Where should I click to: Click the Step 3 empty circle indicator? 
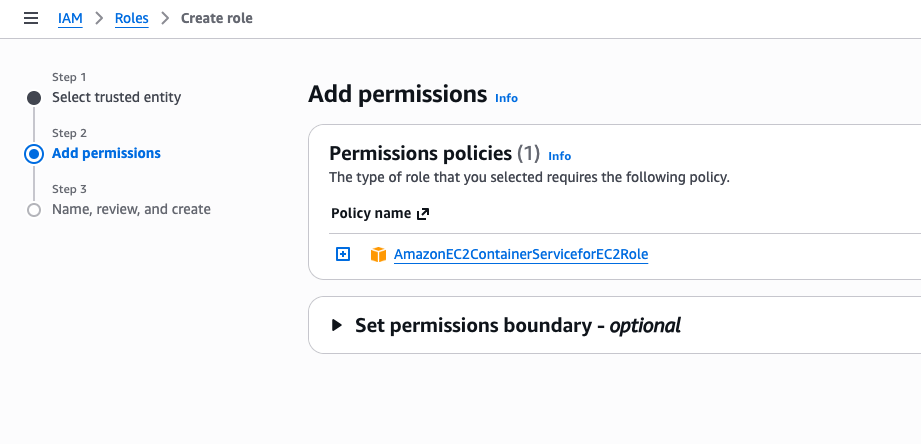(34, 210)
